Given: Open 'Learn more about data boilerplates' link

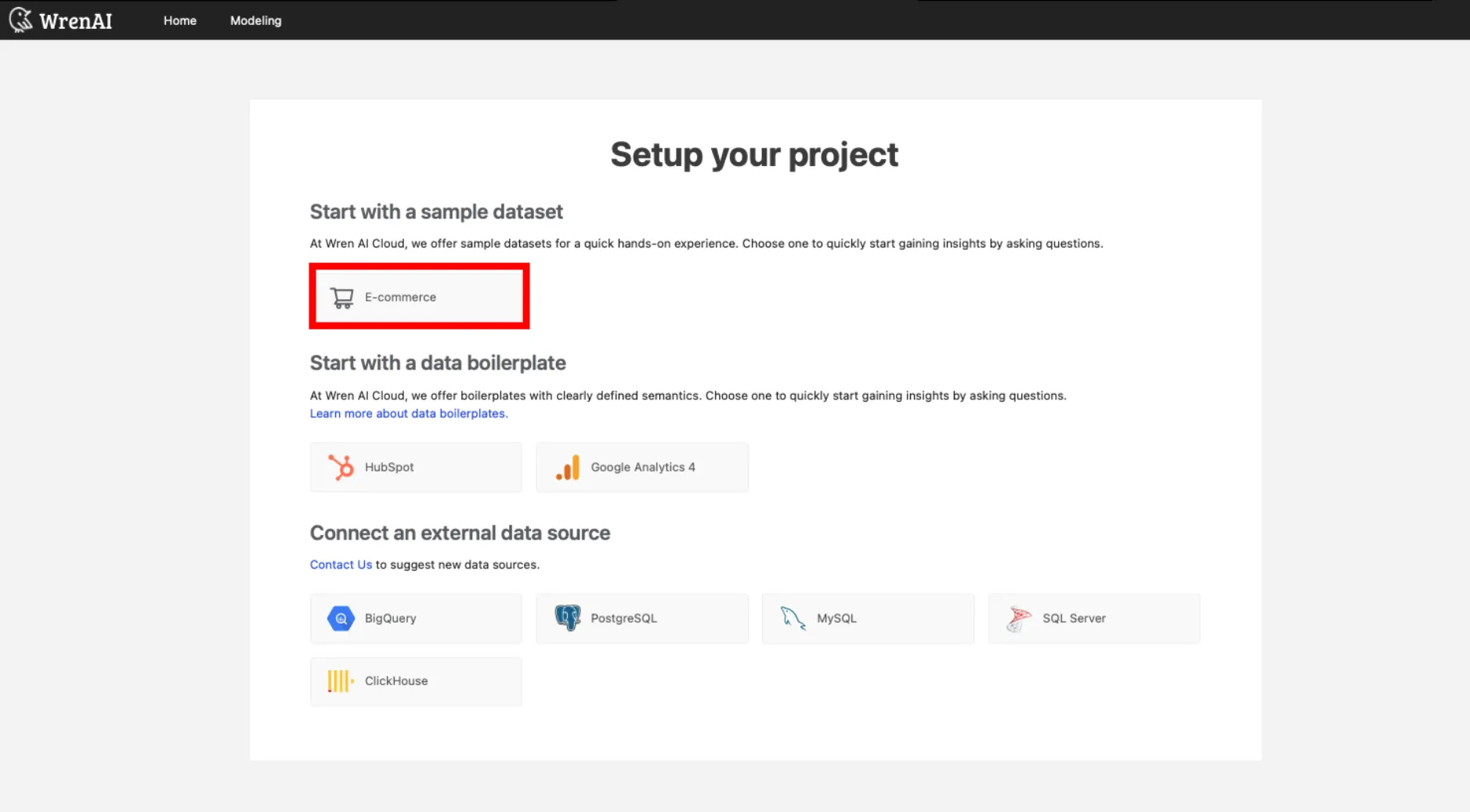Looking at the screenshot, I should click(409, 413).
